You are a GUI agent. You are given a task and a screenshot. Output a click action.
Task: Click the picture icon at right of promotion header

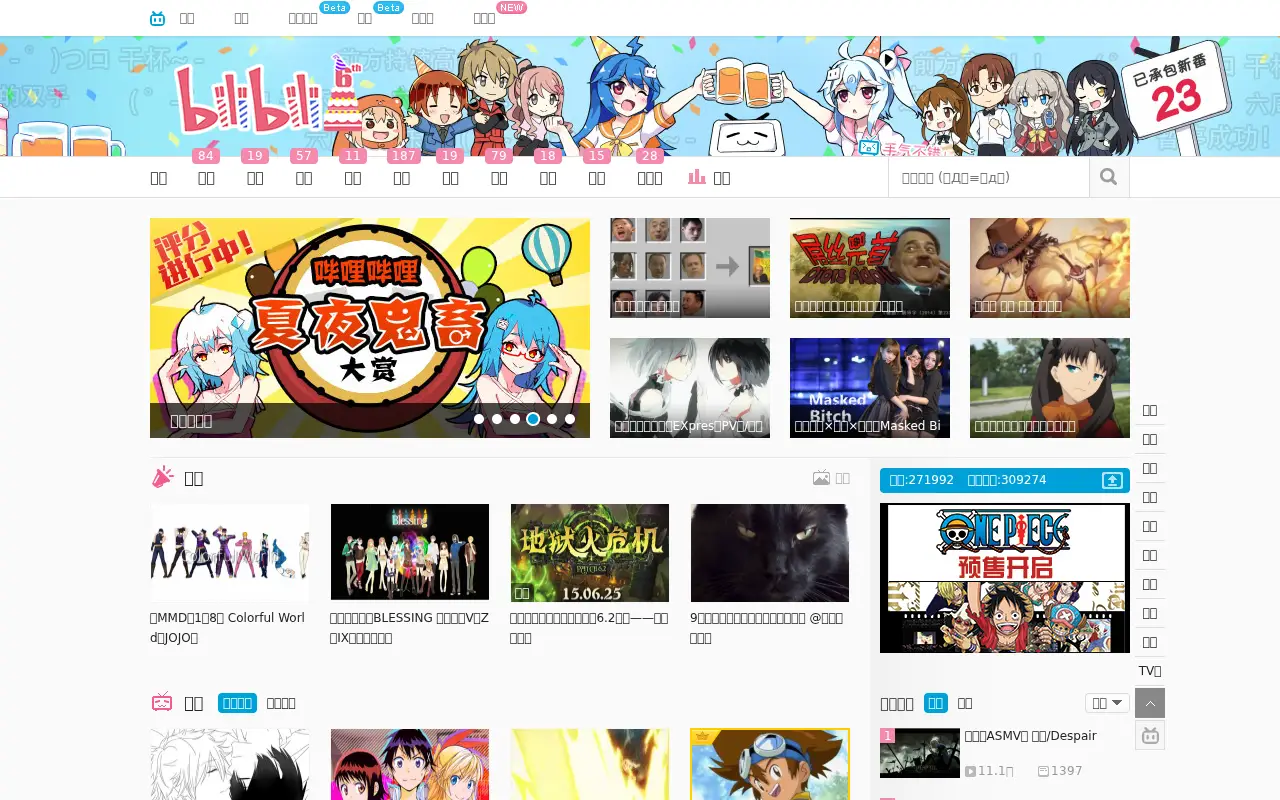pos(821,478)
